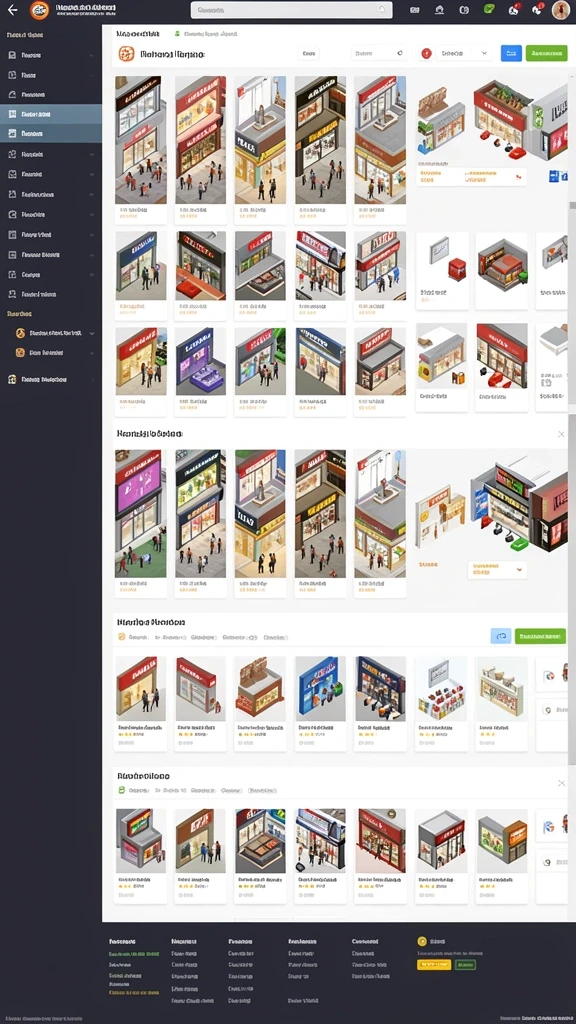
Task: Click the magnifier icon in the search box
Action: [x=383, y=10]
